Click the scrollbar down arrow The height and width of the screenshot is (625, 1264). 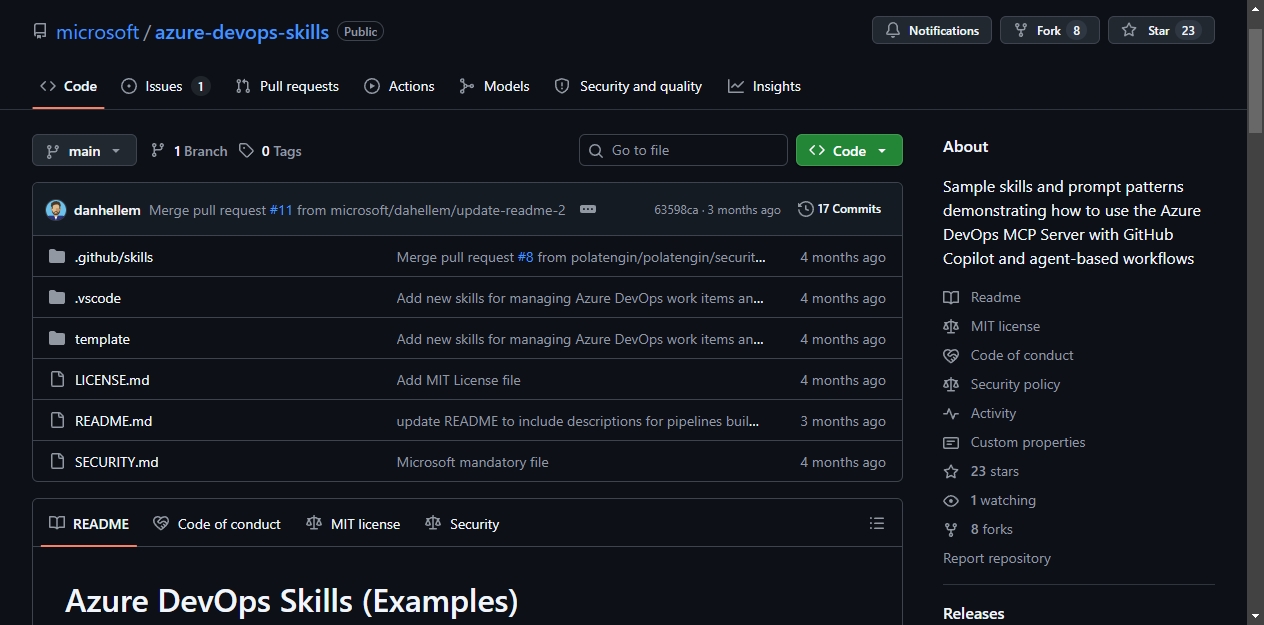coord(1256,615)
